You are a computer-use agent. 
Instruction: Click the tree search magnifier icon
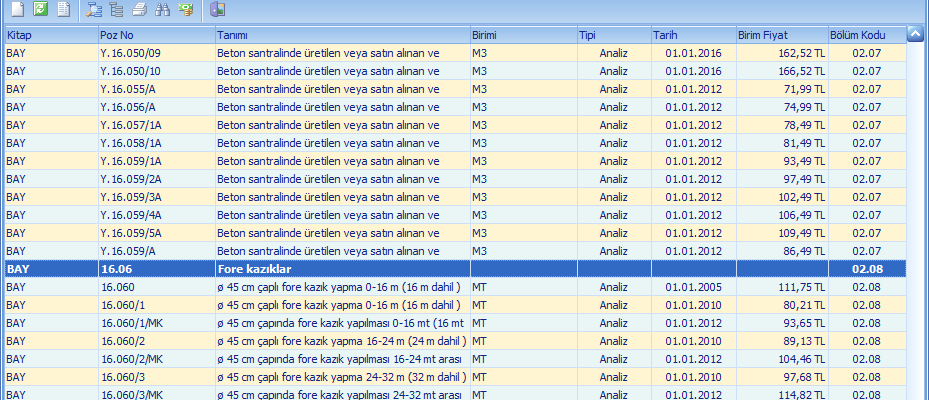[x=95, y=11]
